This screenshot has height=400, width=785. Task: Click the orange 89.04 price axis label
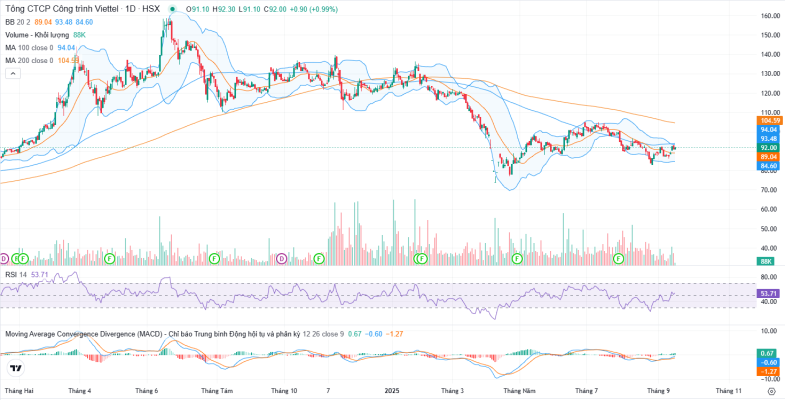tap(768, 157)
